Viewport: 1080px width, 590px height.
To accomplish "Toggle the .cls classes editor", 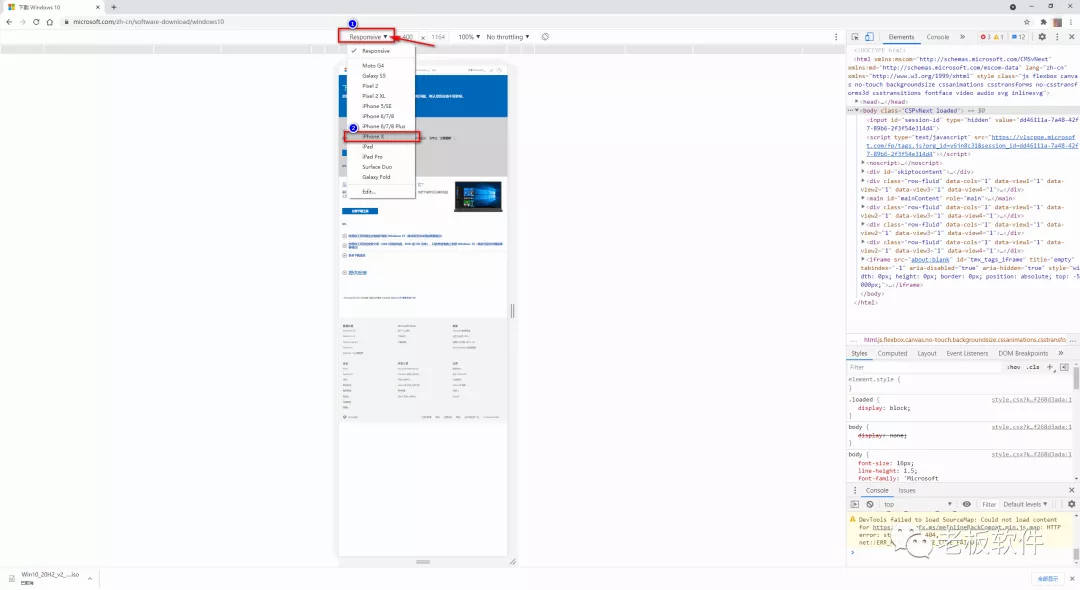I will click(1033, 367).
